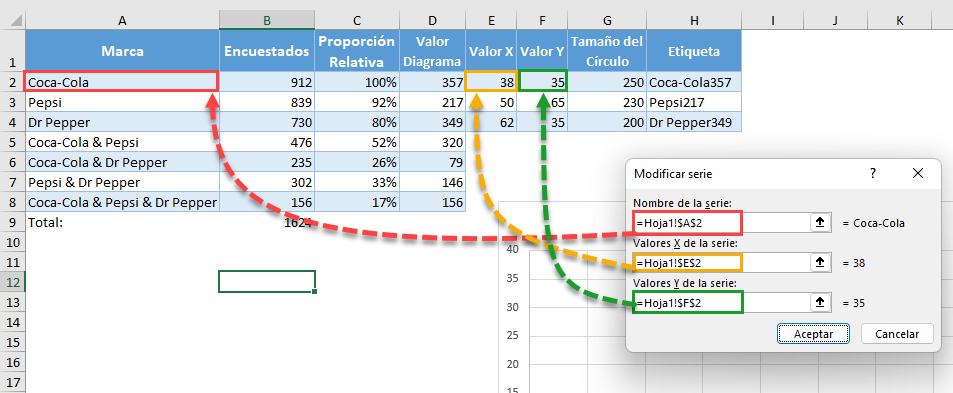Image resolution: width=953 pixels, height=393 pixels.
Task: Select cell with value 839
Action: point(267,102)
